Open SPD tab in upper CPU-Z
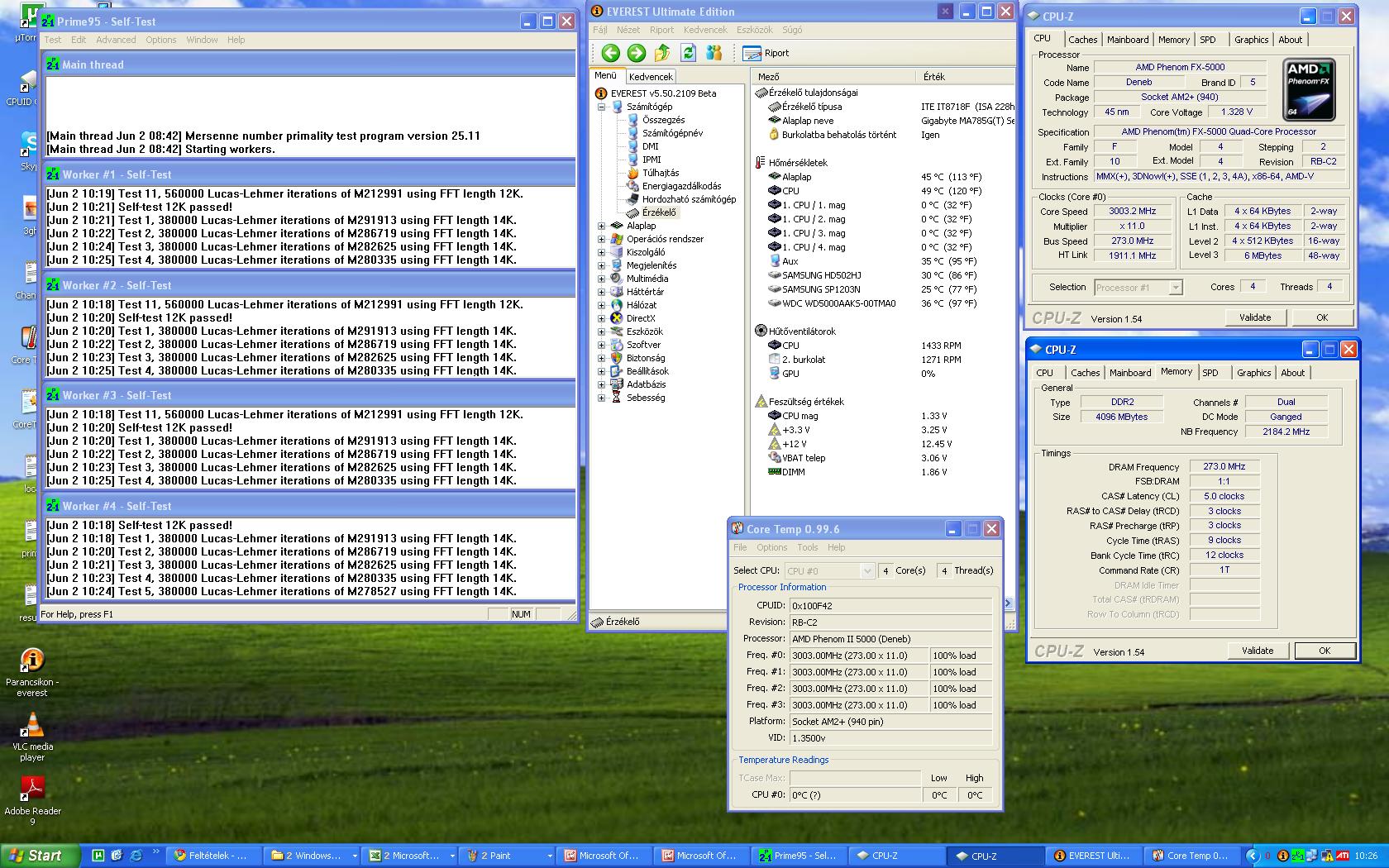The height and width of the screenshot is (868, 1389). pos(1208,40)
